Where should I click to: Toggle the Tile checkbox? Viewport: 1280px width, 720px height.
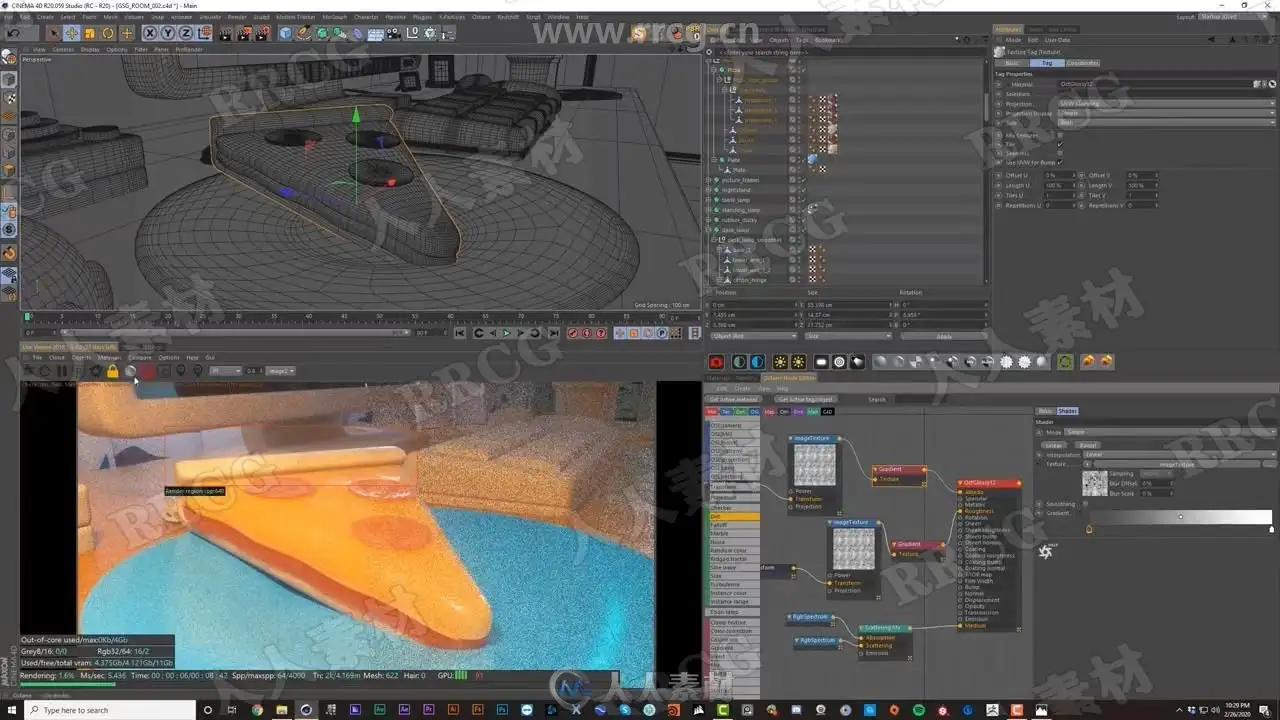(1060, 144)
